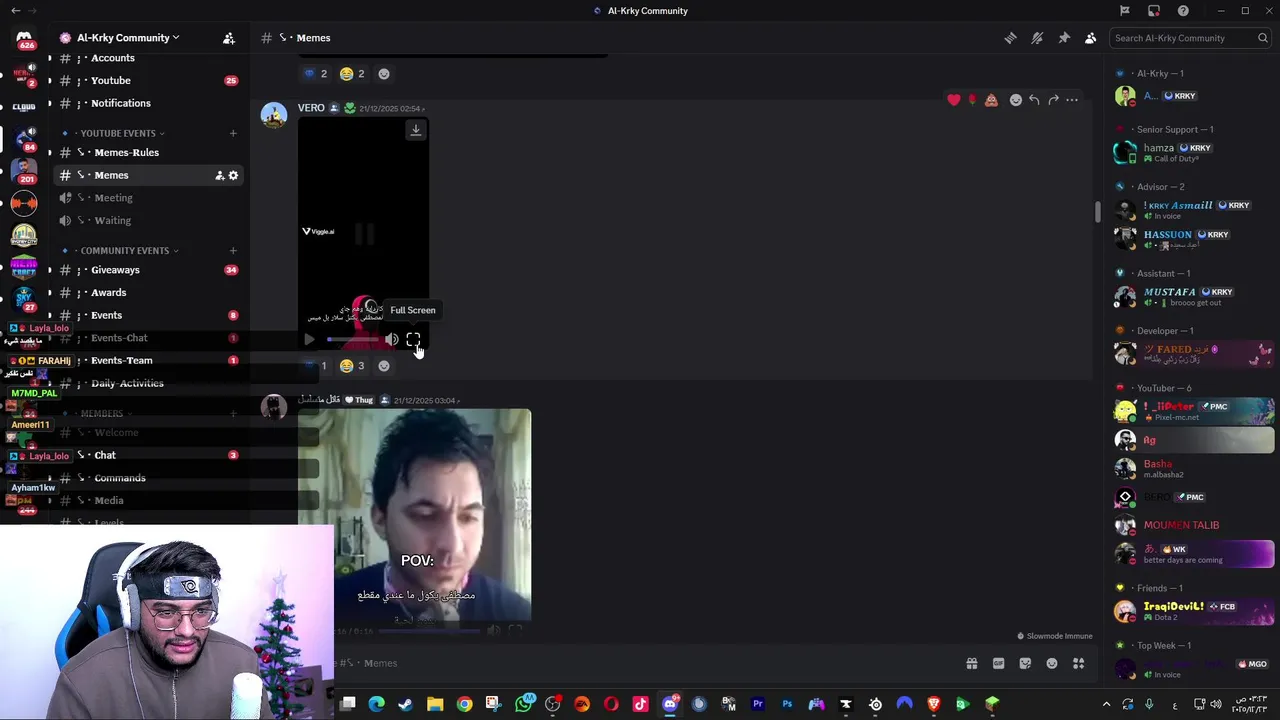This screenshot has width=1280, height=720.
Task: Open the Help question mark icon
Action: tap(1183, 11)
